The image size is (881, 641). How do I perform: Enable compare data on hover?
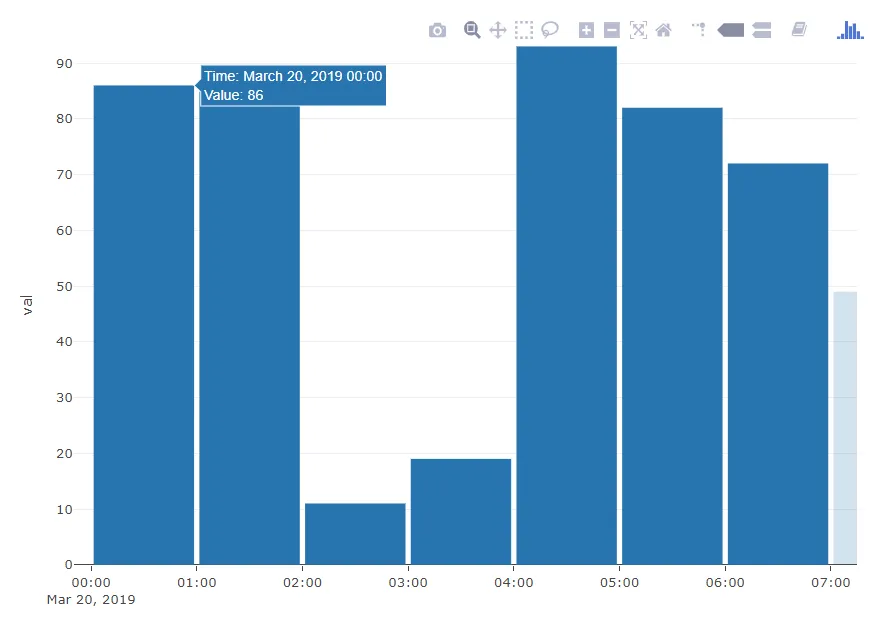[x=761, y=30]
